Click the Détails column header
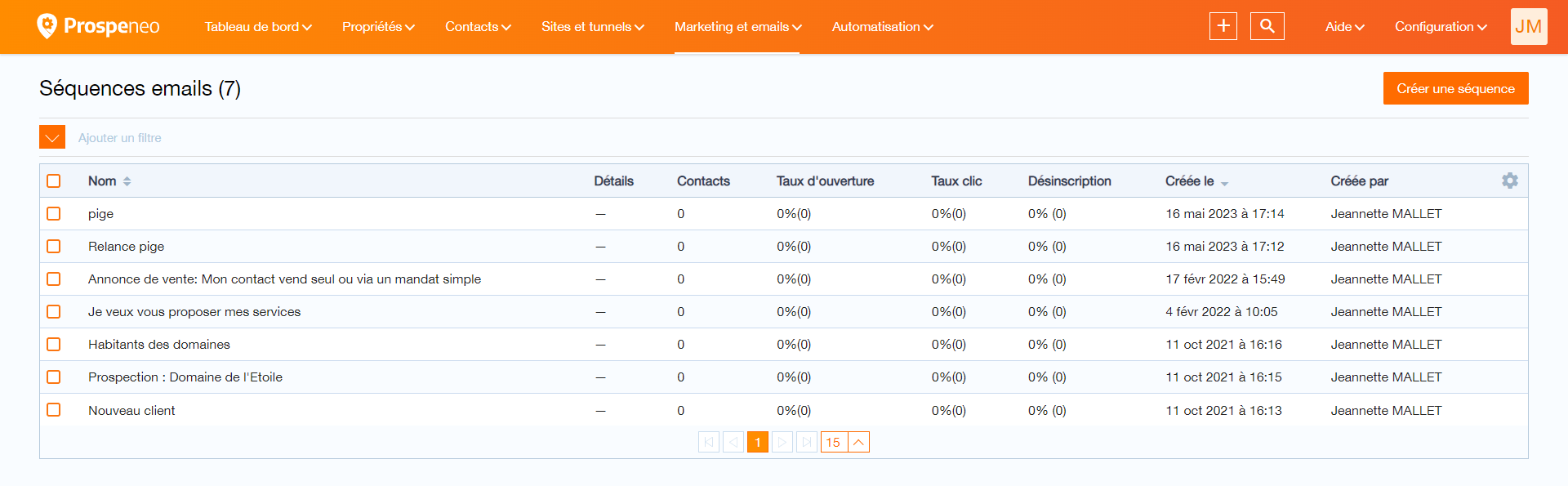Viewport: 1568px width, 486px height. point(613,181)
